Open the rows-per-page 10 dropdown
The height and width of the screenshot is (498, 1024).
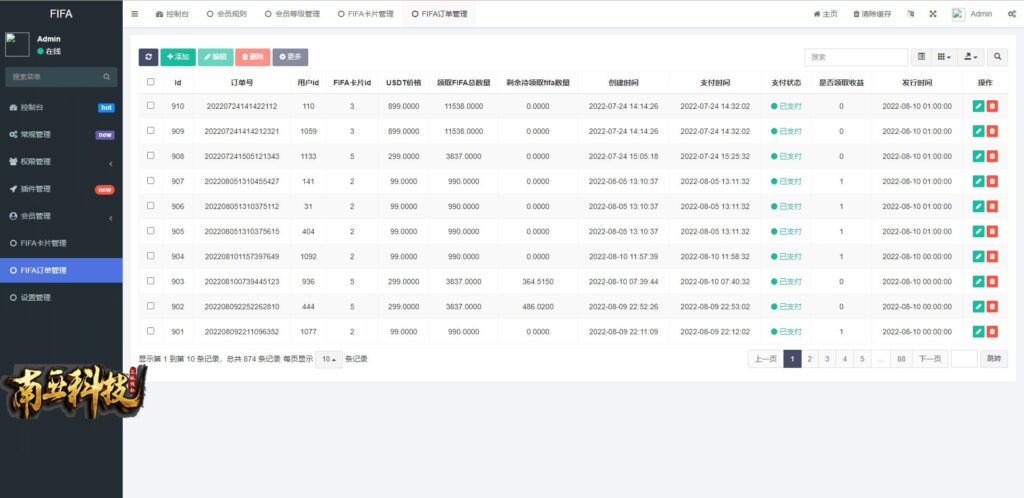point(328,359)
